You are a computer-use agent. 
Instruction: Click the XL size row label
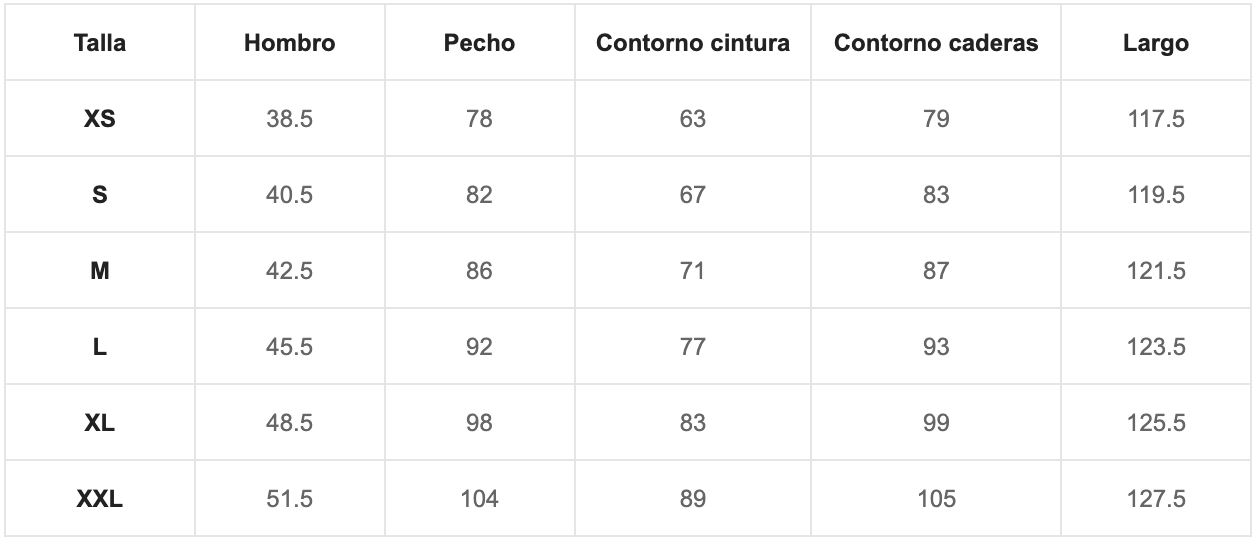tap(100, 423)
